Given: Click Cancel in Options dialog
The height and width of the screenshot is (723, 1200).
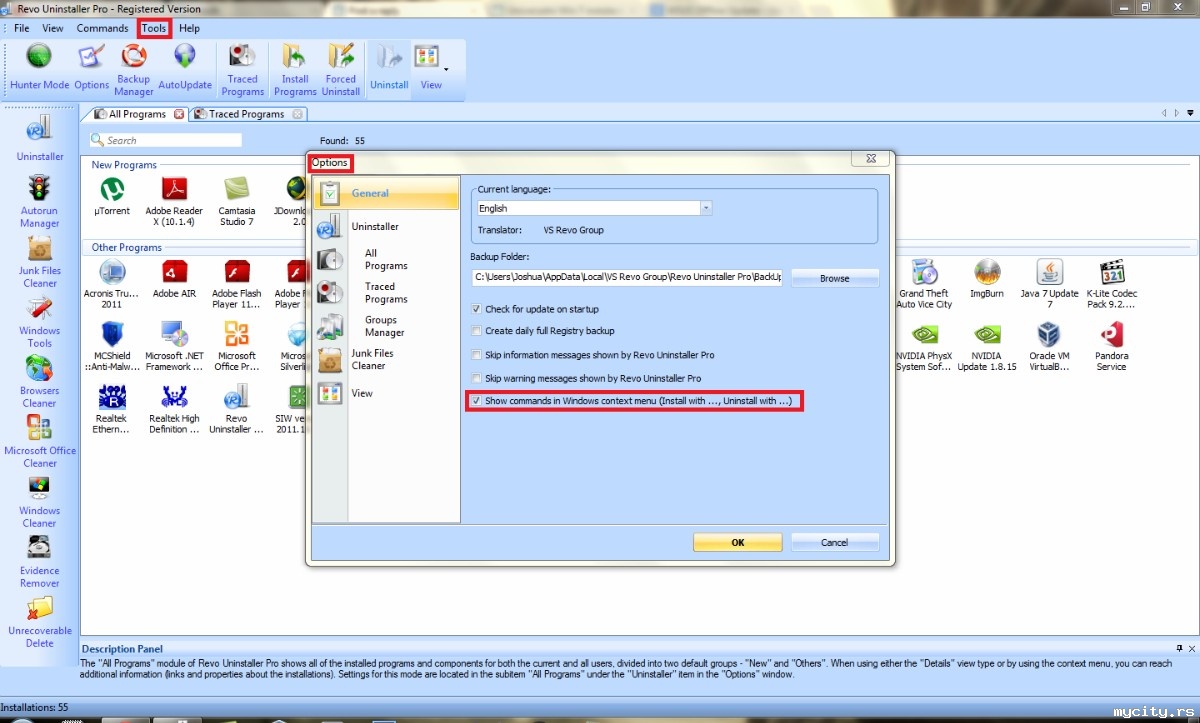Looking at the screenshot, I should tap(835, 542).
